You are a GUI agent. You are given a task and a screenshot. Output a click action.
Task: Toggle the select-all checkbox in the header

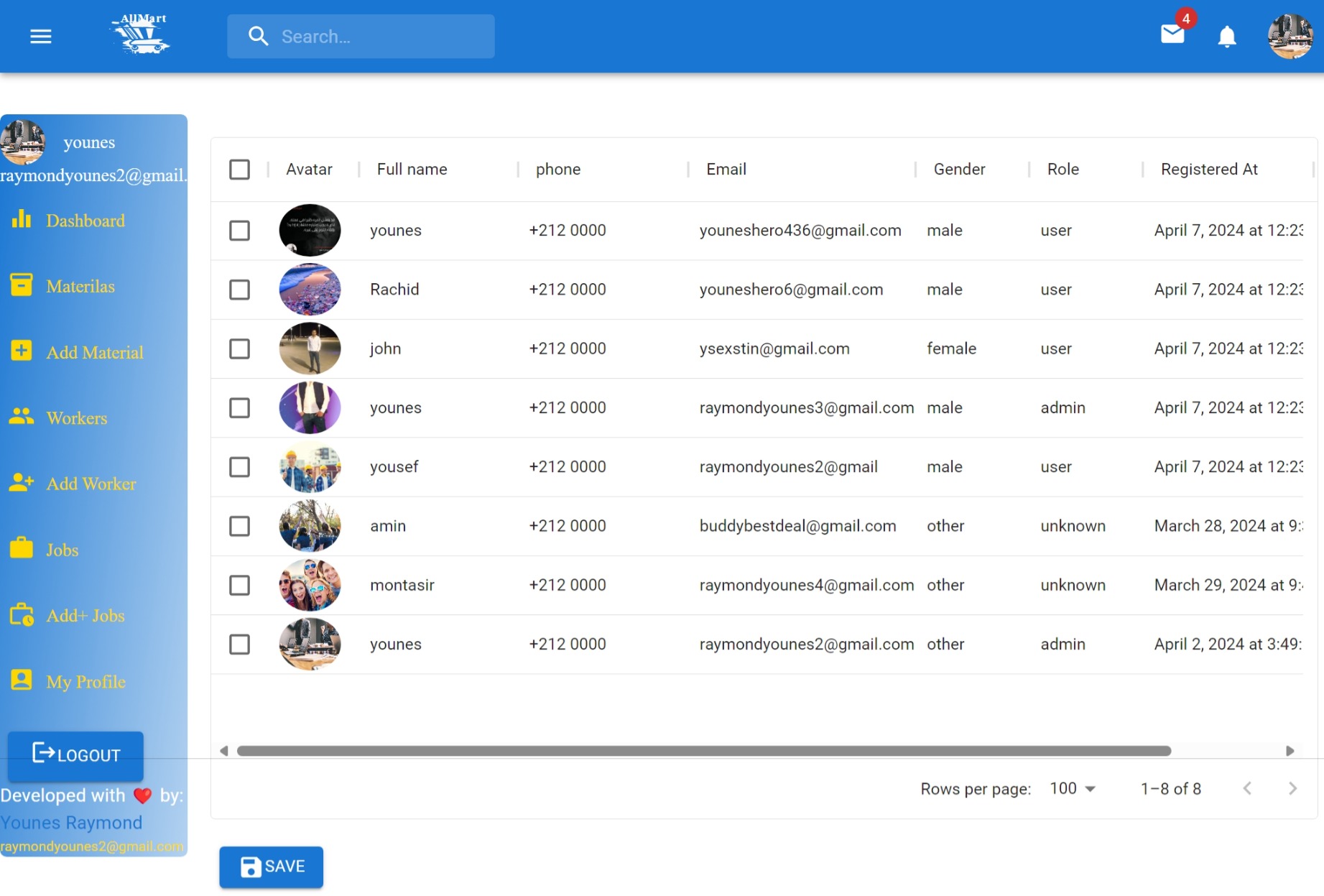point(239,169)
